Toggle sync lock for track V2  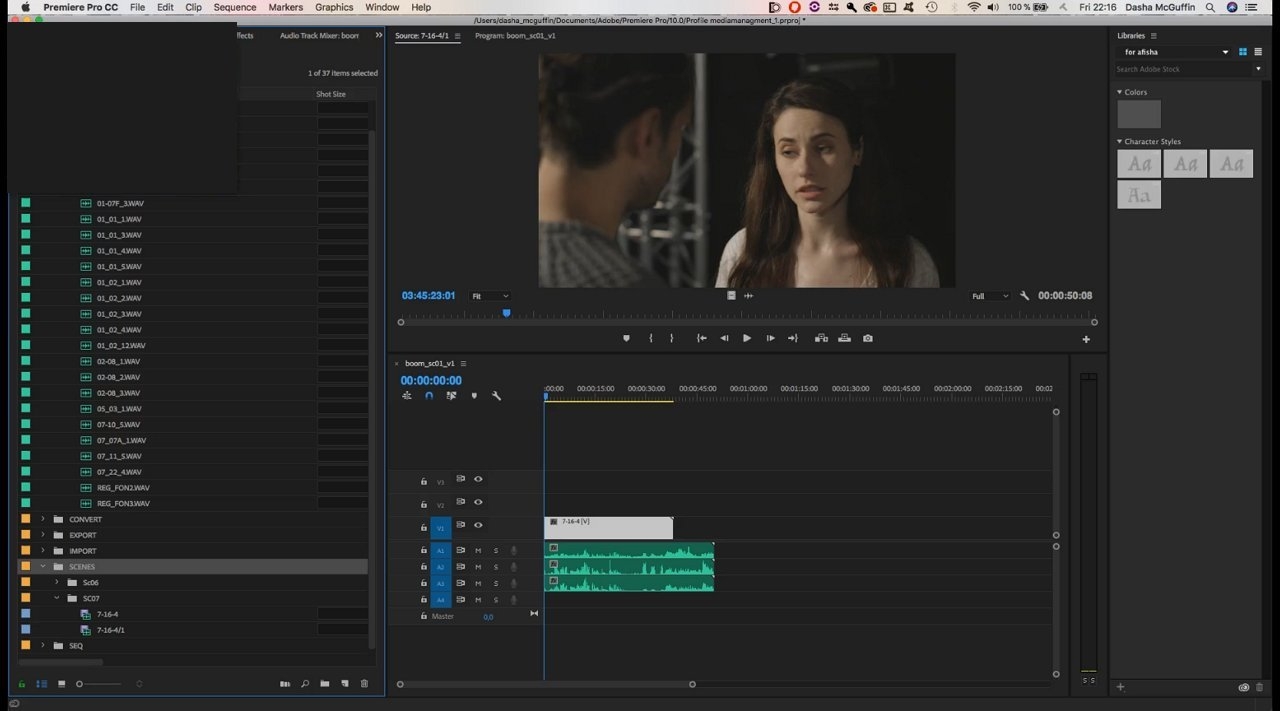point(461,502)
